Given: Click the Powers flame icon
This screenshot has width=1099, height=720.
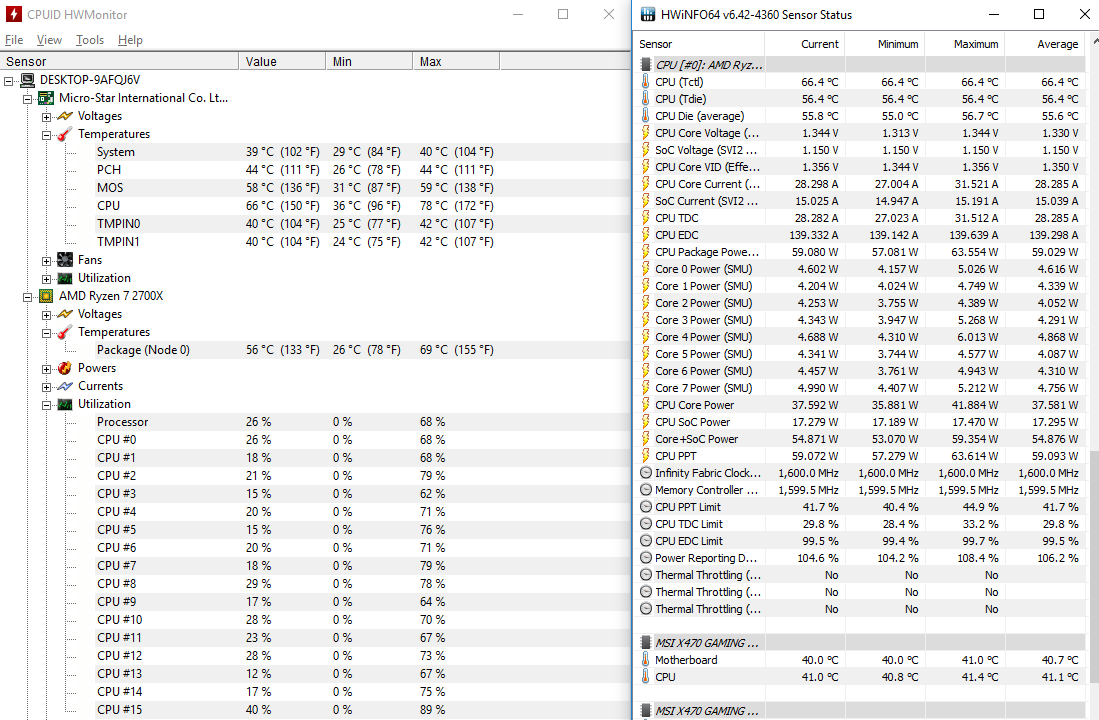Looking at the screenshot, I should pos(65,368).
